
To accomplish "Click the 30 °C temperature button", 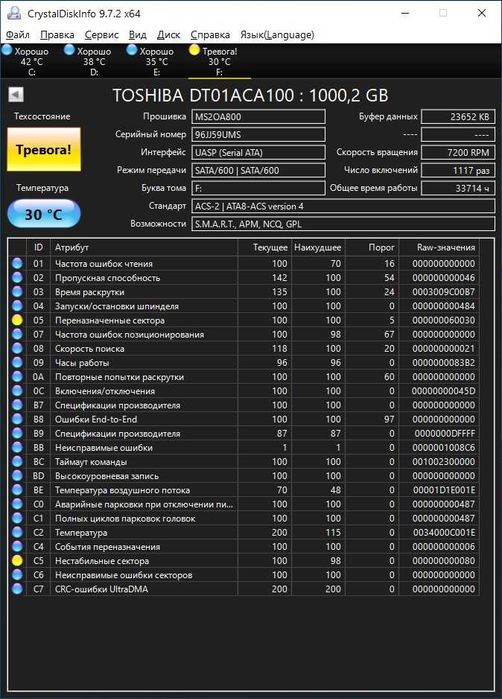I will point(44,214).
